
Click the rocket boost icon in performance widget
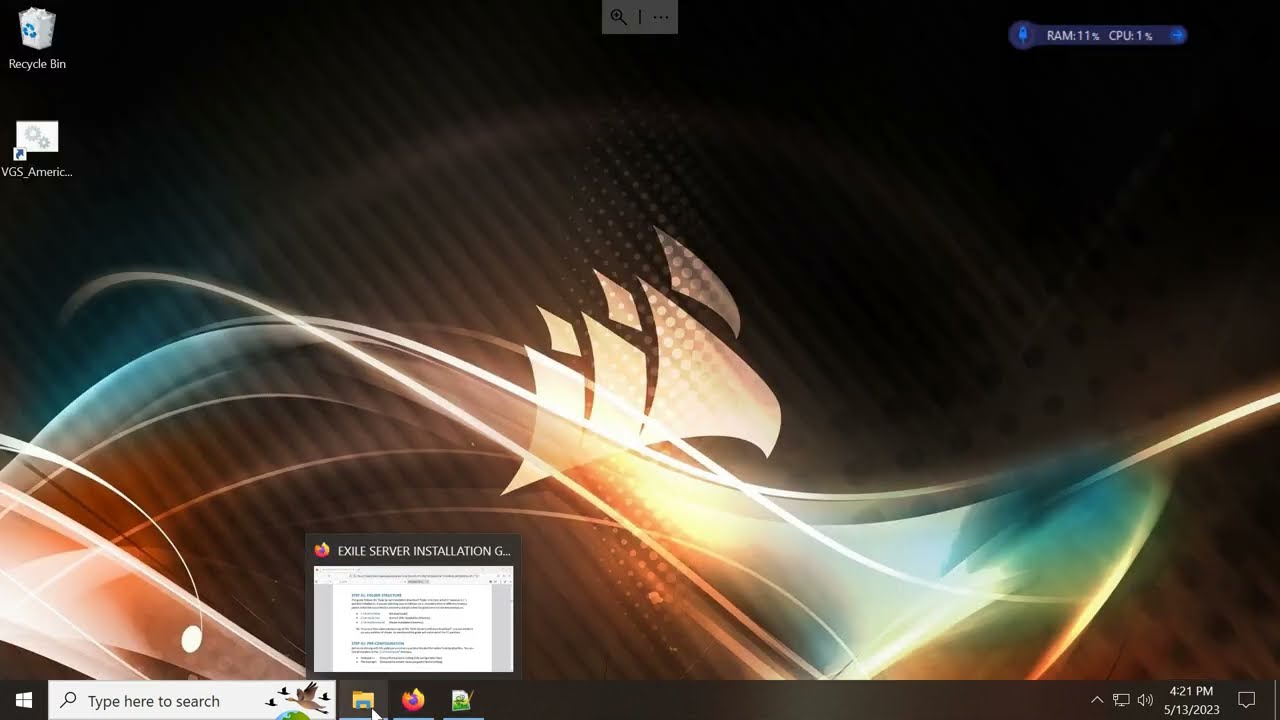[x=1023, y=35]
